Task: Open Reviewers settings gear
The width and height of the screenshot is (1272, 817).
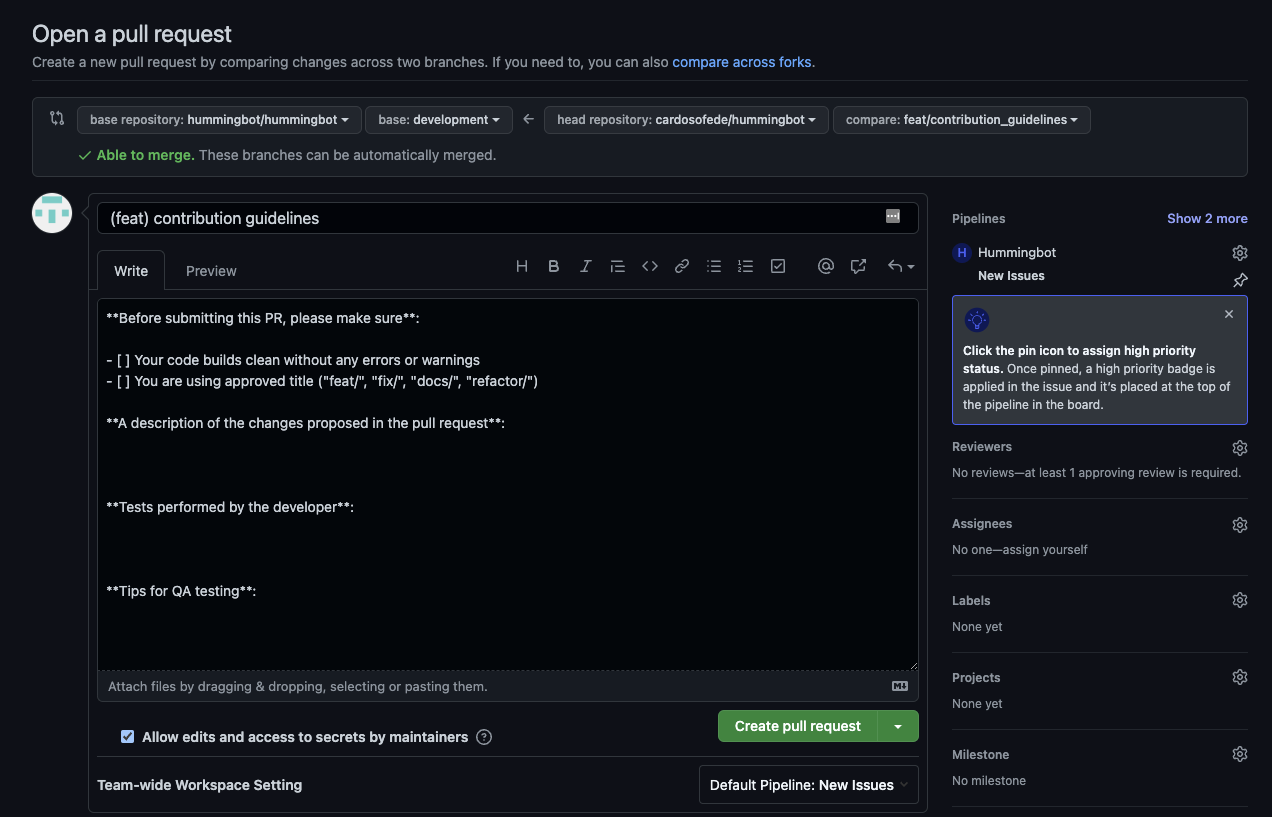Action: coord(1239,447)
